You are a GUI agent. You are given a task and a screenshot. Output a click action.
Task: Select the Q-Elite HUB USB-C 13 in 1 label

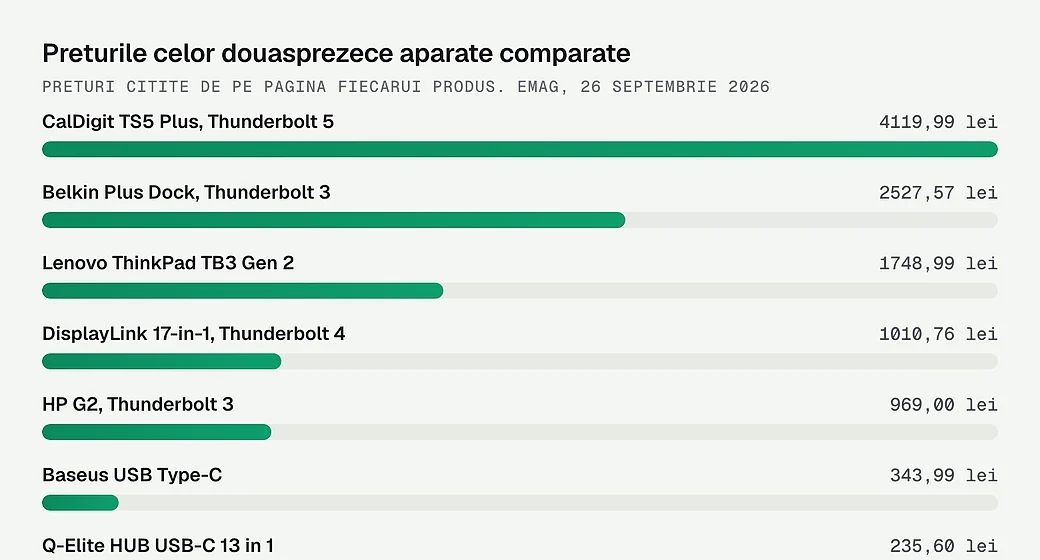click(x=158, y=546)
